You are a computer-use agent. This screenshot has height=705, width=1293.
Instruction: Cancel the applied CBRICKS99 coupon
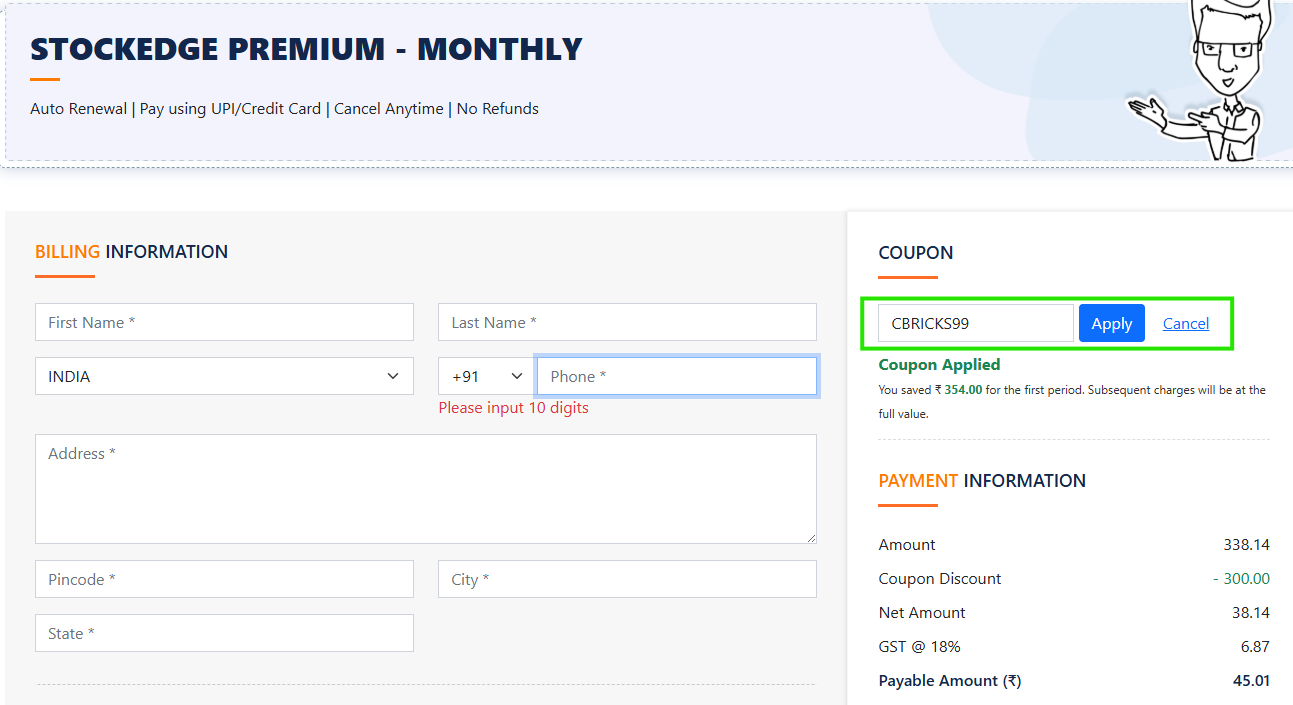coord(1185,322)
